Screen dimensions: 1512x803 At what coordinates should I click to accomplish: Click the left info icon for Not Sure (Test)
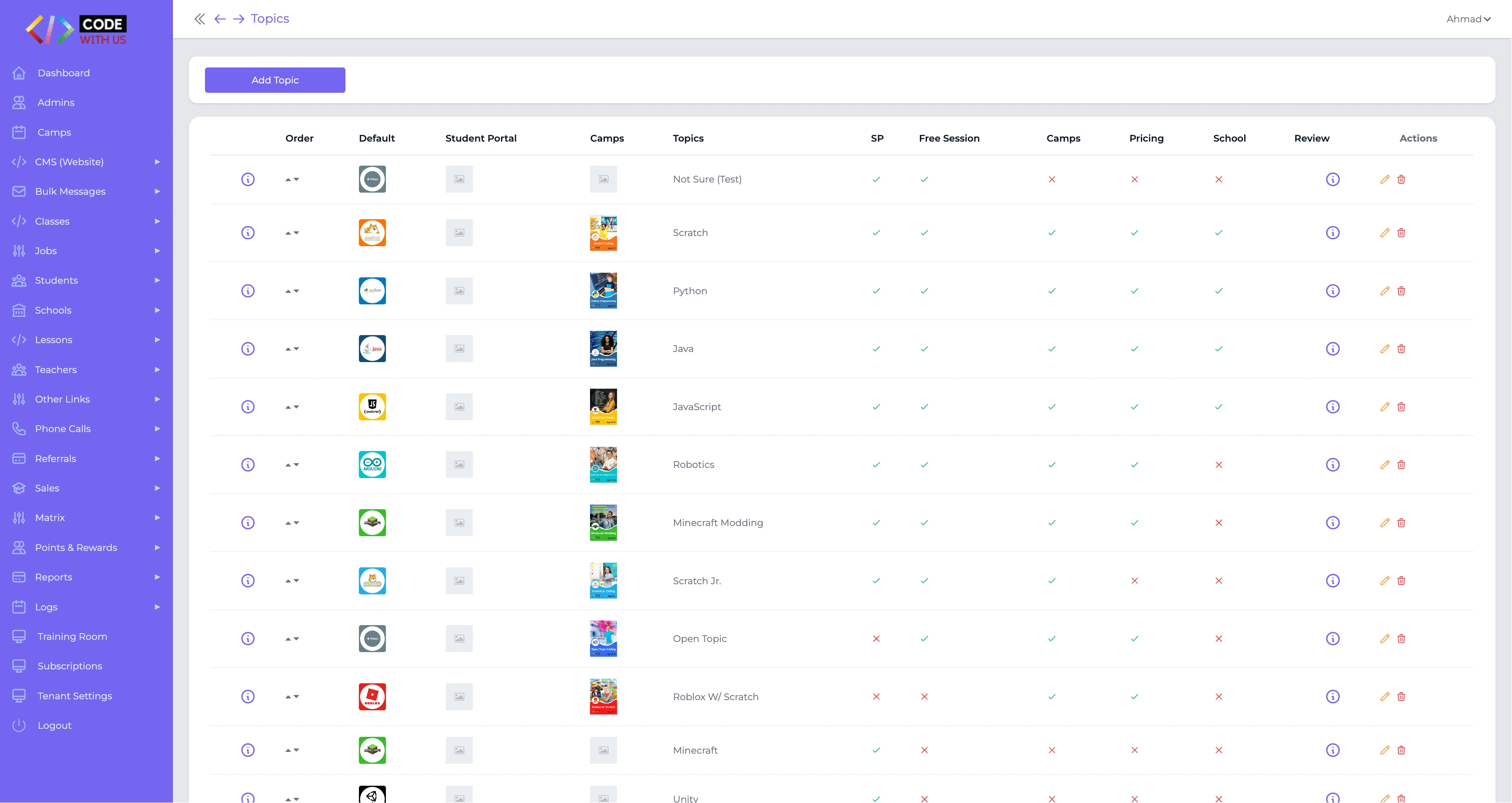click(x=248, y=180)
